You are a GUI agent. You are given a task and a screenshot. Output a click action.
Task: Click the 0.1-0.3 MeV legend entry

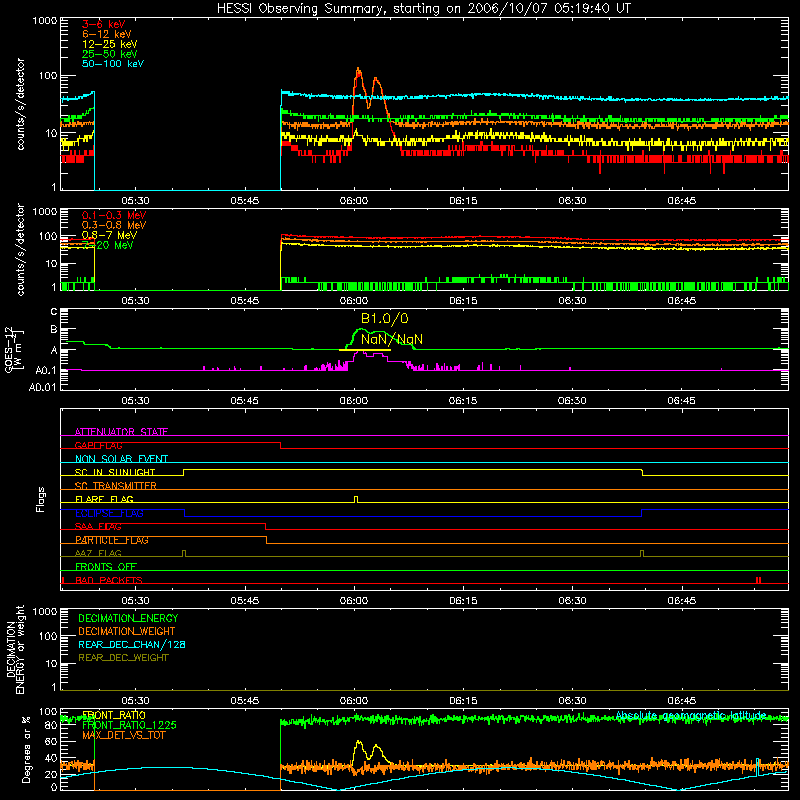(x=114, y=215)
